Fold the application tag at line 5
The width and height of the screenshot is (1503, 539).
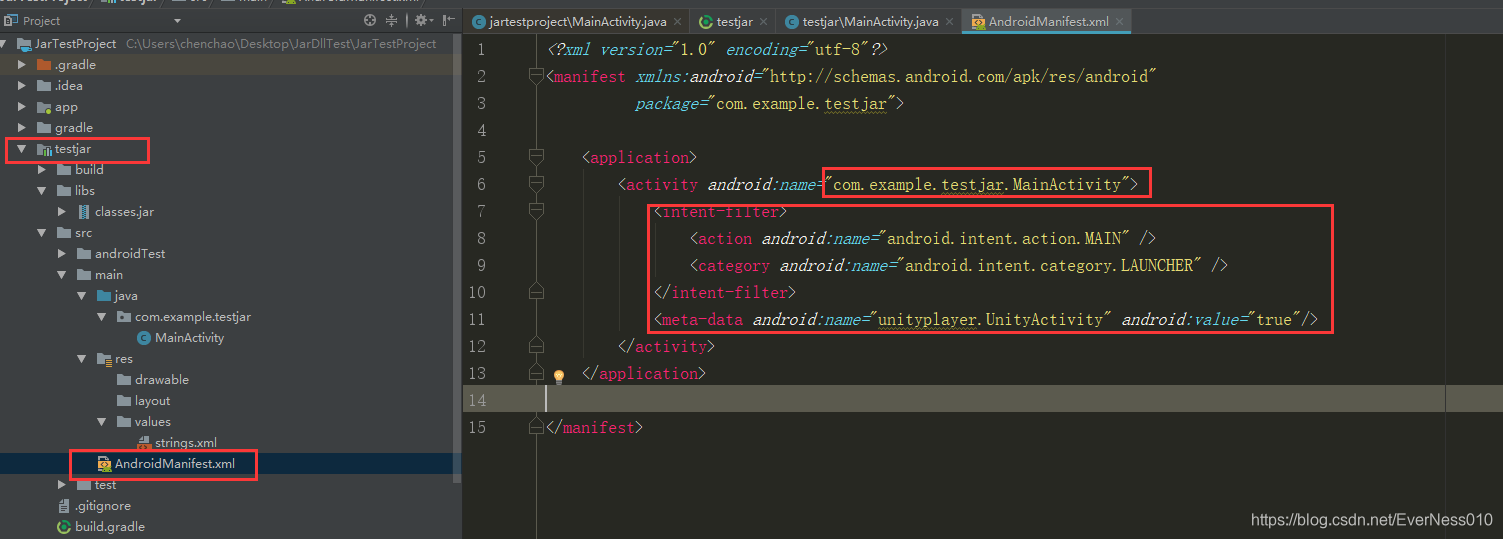(x=536, y=157)
